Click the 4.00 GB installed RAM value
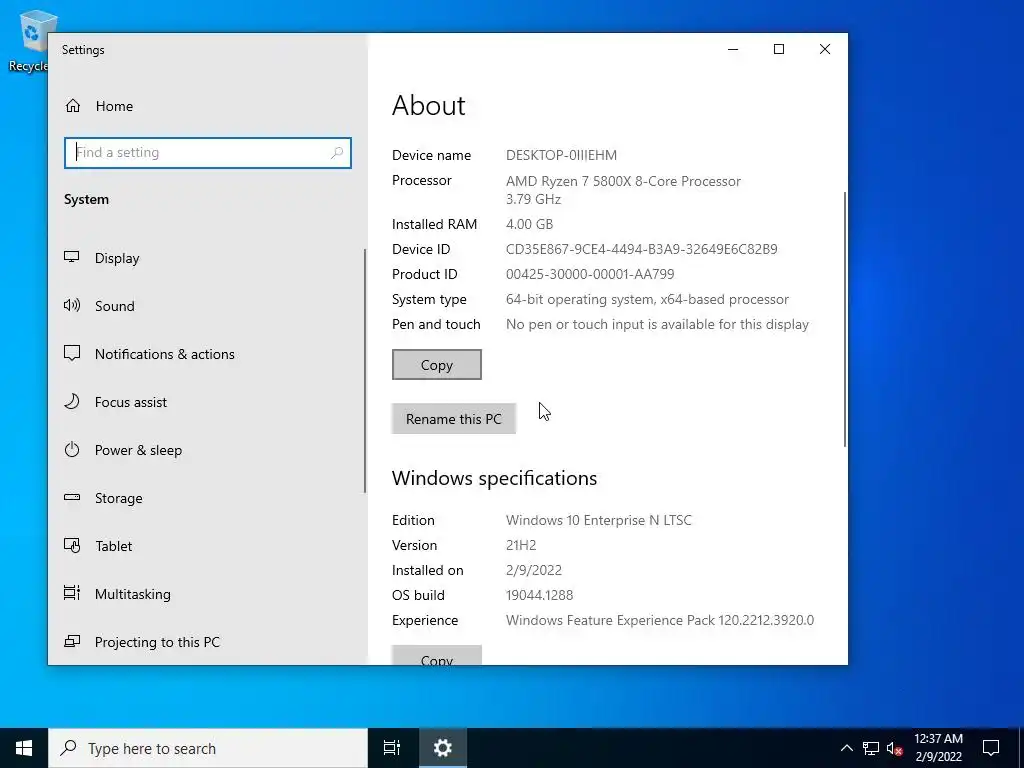The image size is (1024, 768). tap(530, 224)
